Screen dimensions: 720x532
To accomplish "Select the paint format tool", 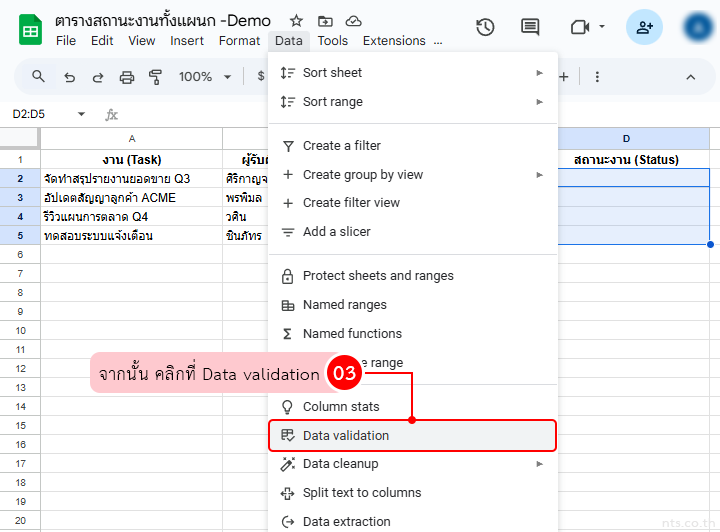I will [x=155, y=77].
